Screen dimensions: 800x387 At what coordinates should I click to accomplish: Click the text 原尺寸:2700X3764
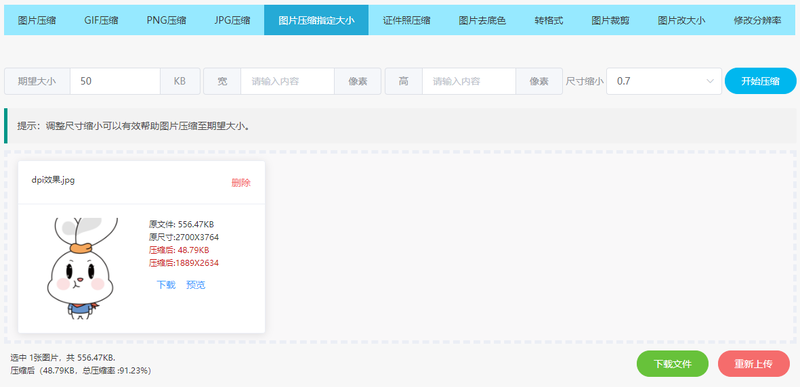point(184,237)
